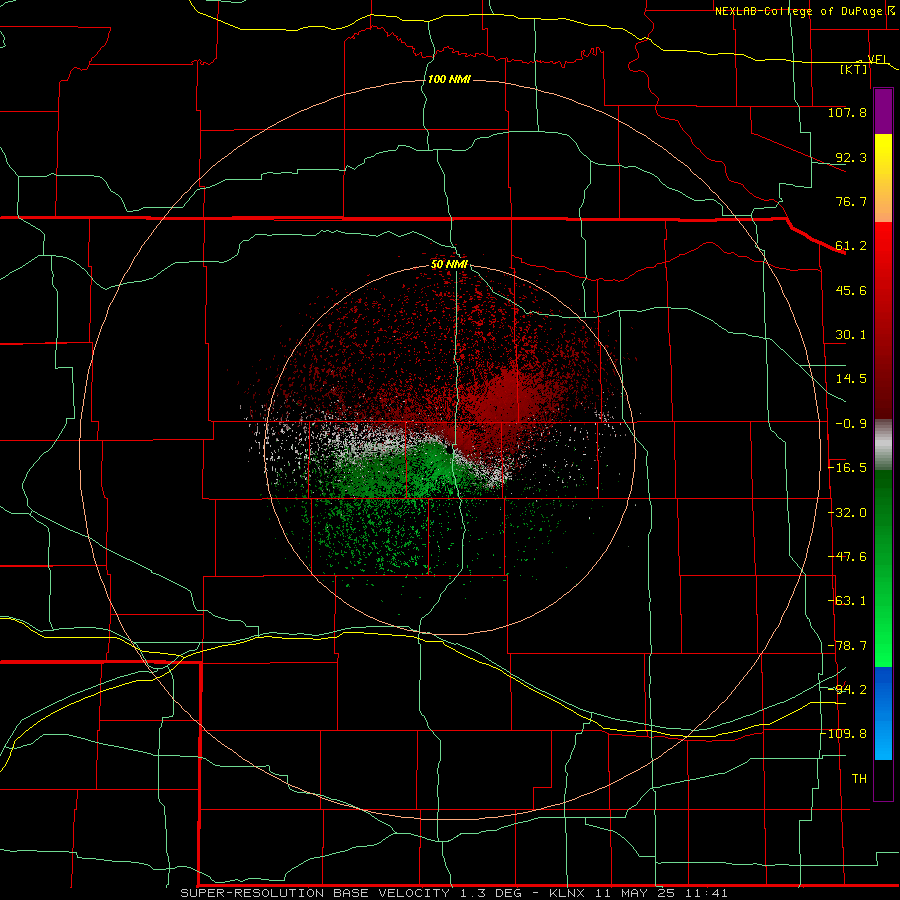Click the blue segment of the color bar
Image resolution: width=900 pixels, height=900 pixels.
tap(883, 713)
